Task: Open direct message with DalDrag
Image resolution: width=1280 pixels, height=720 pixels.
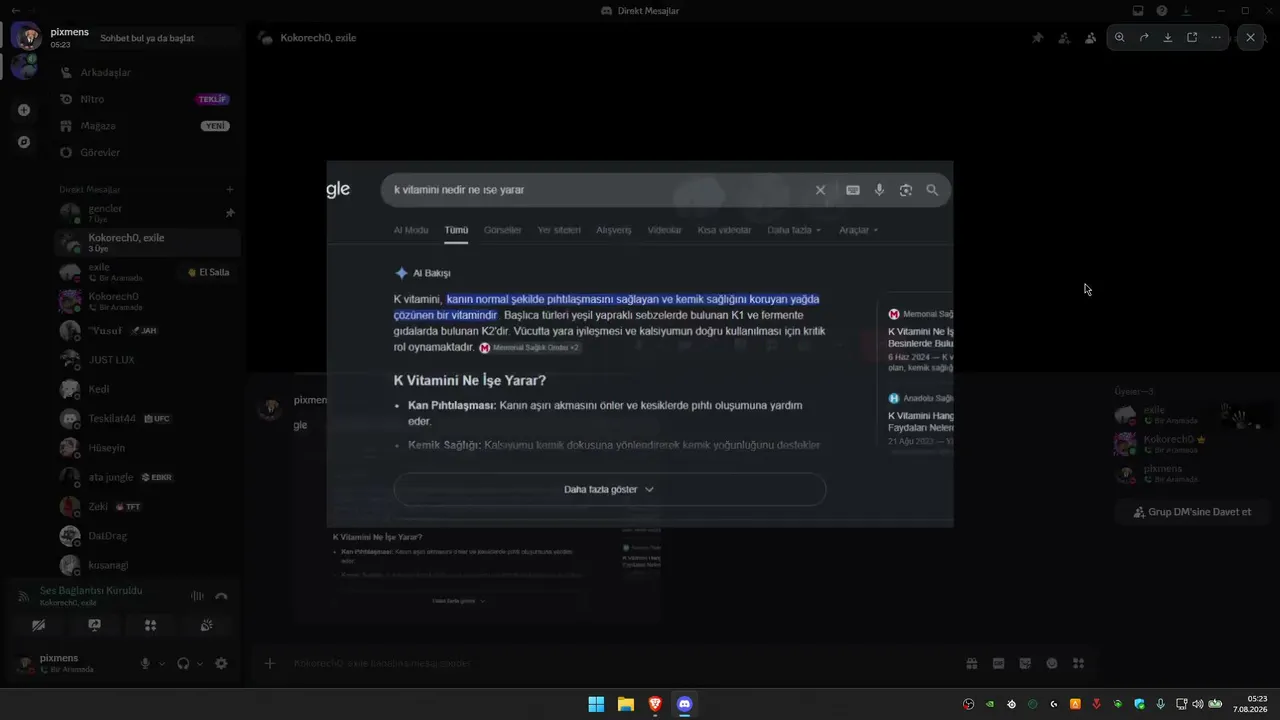Action: coord(148,536)
